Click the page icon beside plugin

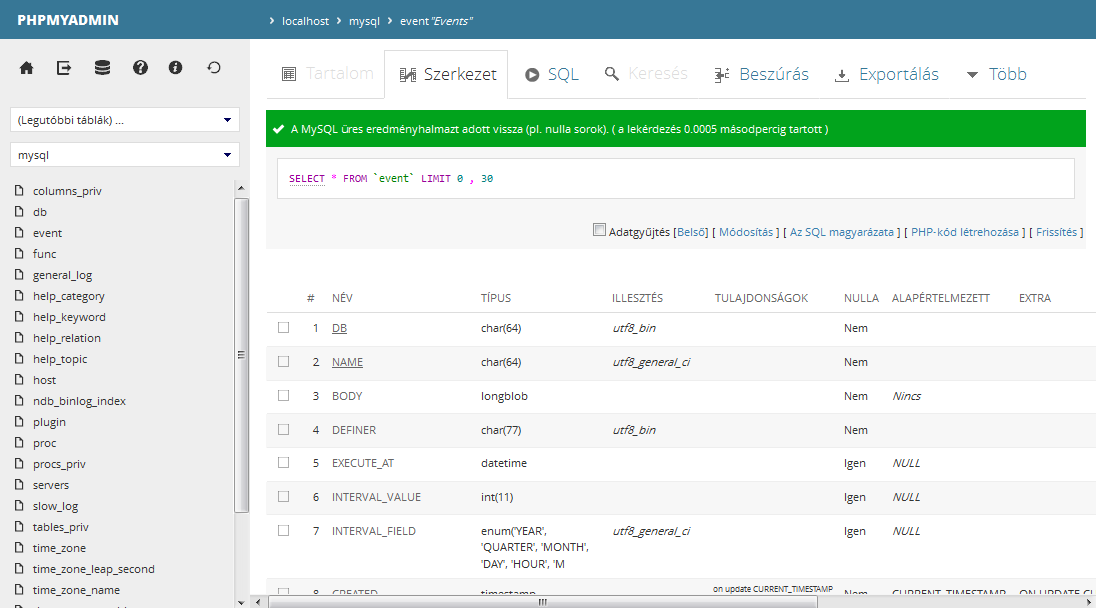(x=20, y=421)
